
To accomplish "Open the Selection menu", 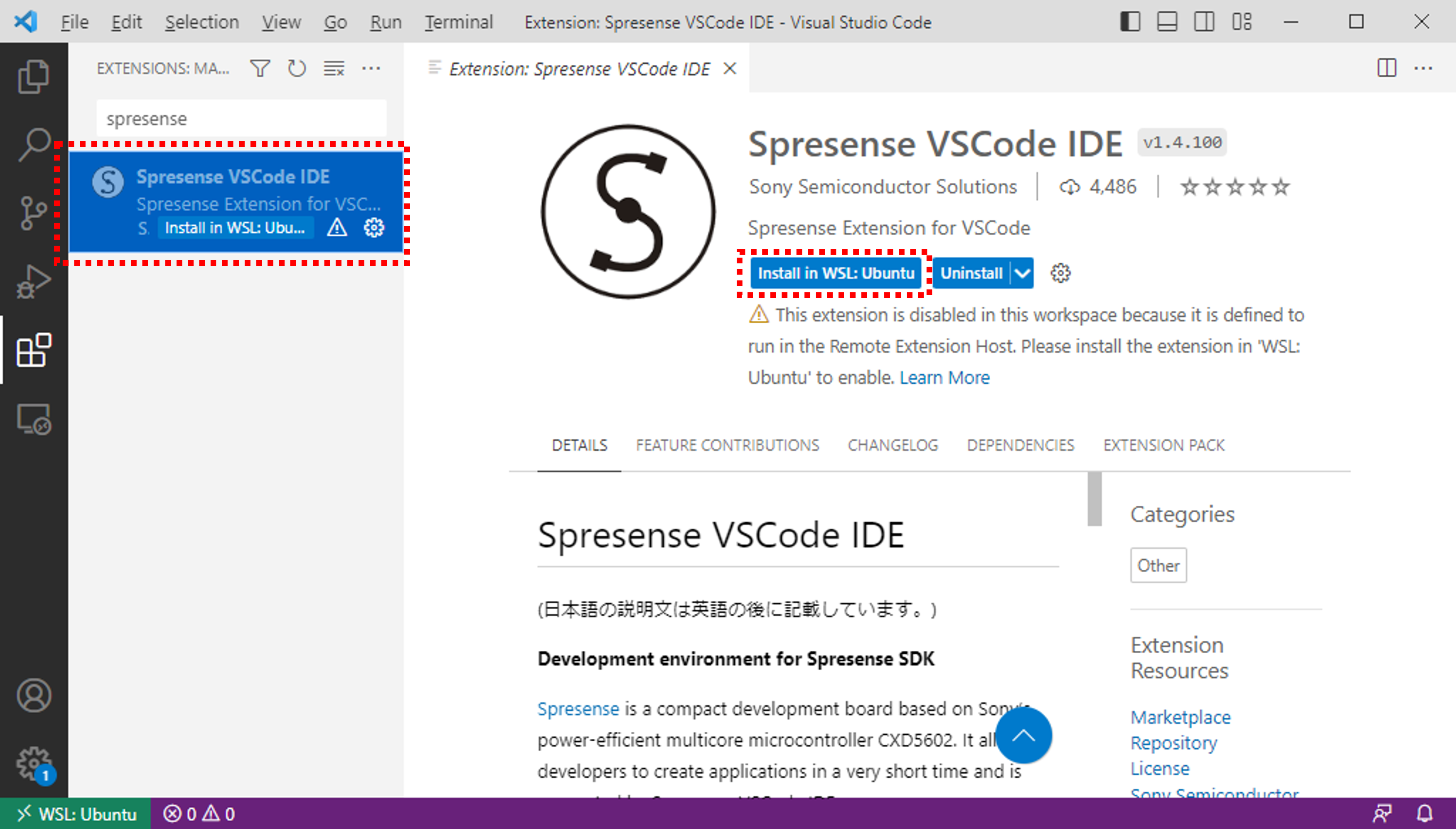I will tap(201, 22).
